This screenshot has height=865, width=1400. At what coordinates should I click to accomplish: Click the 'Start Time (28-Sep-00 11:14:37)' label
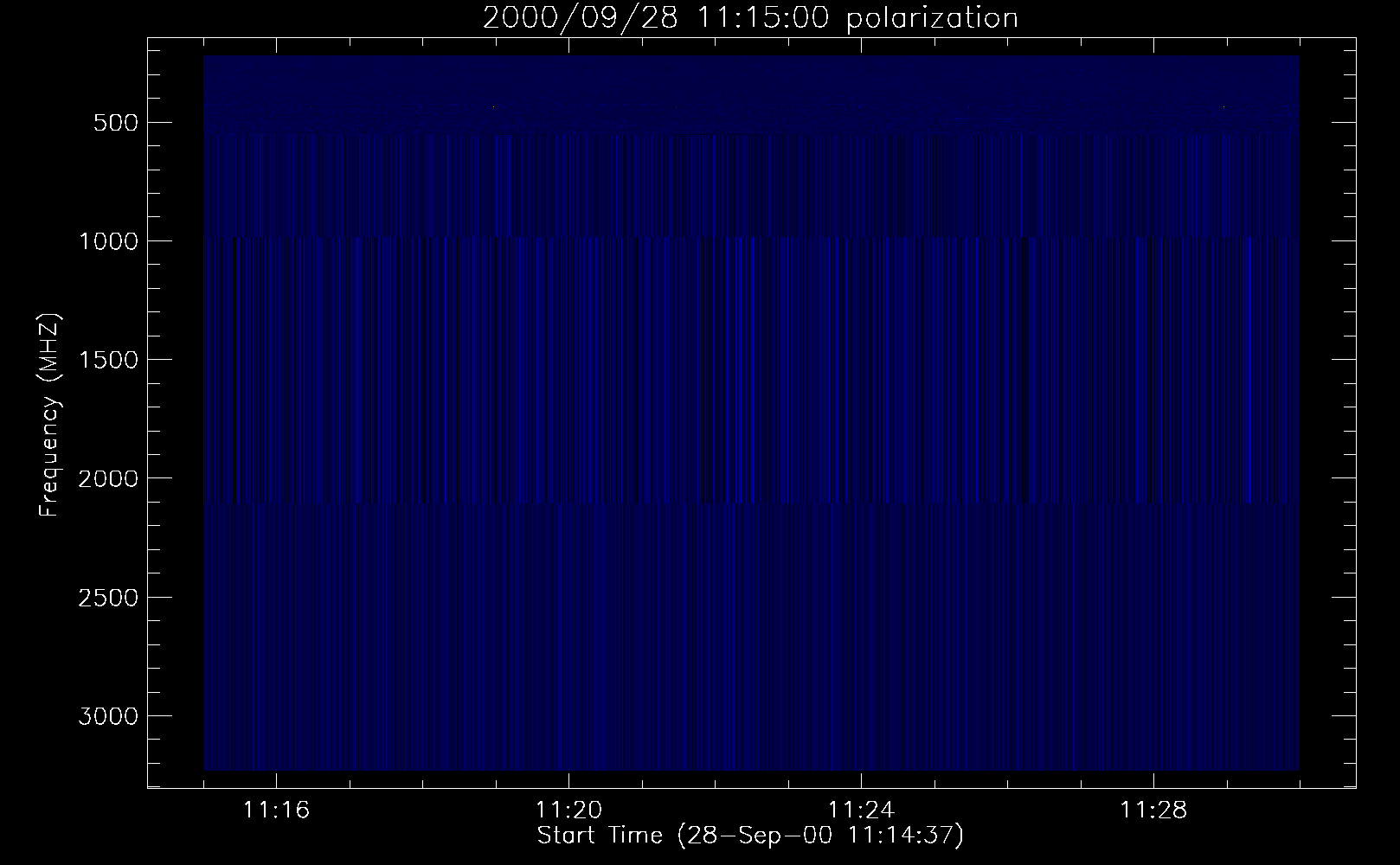click(x=750, y=836)
